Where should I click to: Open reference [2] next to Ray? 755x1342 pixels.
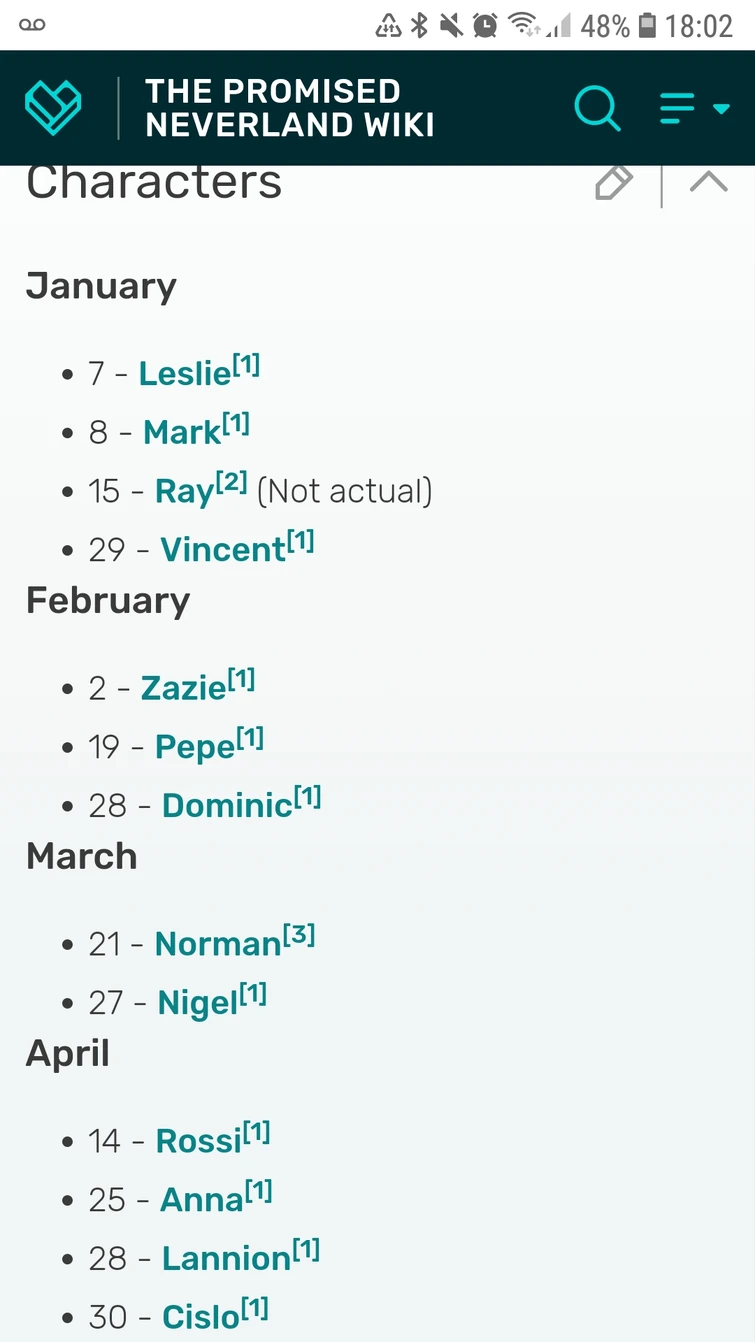231,482
